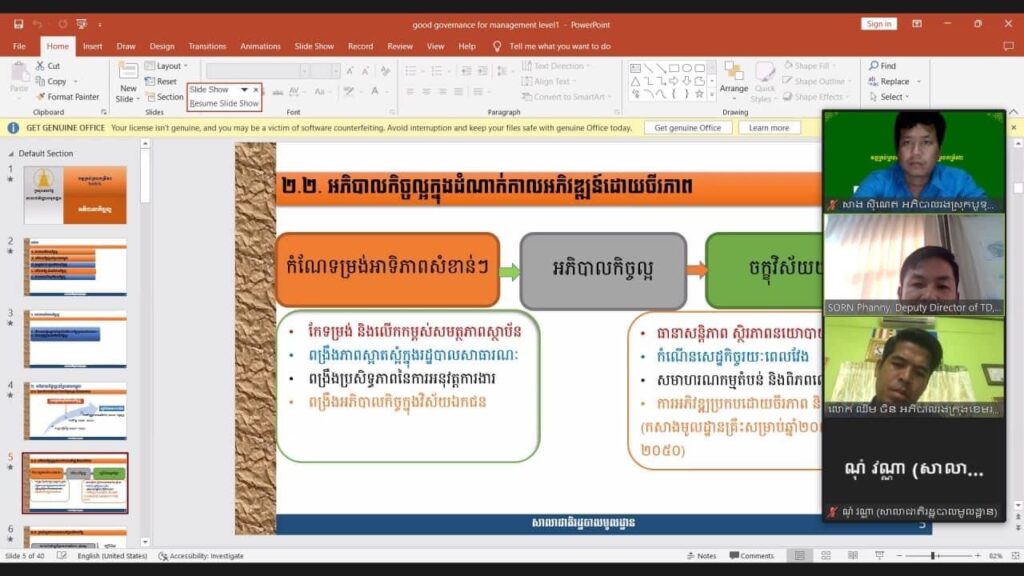Start presentation from the Quick Access slideshow icon
This screenshot has height=576, width=1024.
81,24
